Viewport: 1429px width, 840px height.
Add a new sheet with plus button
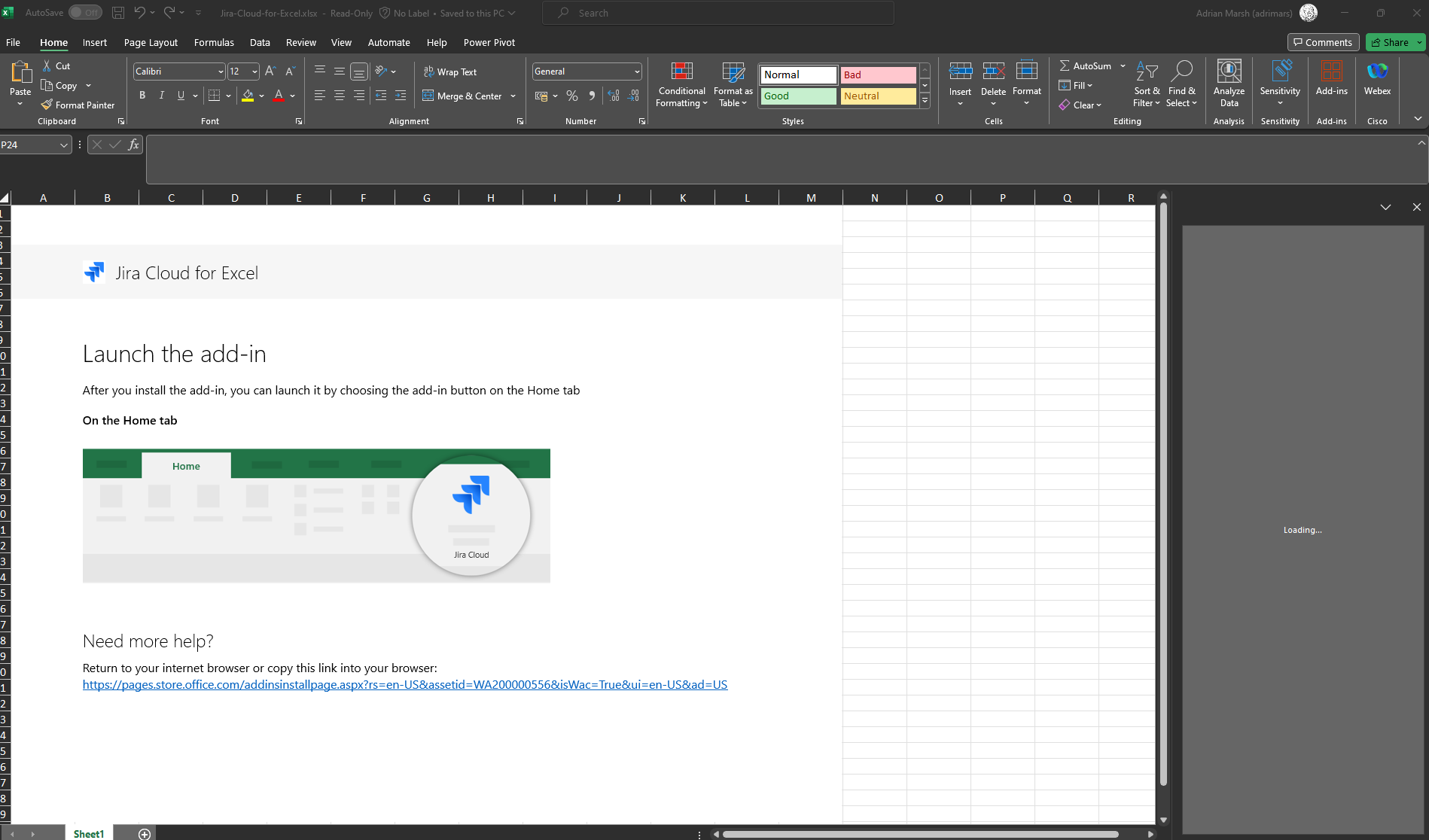(x=145, y=833)
